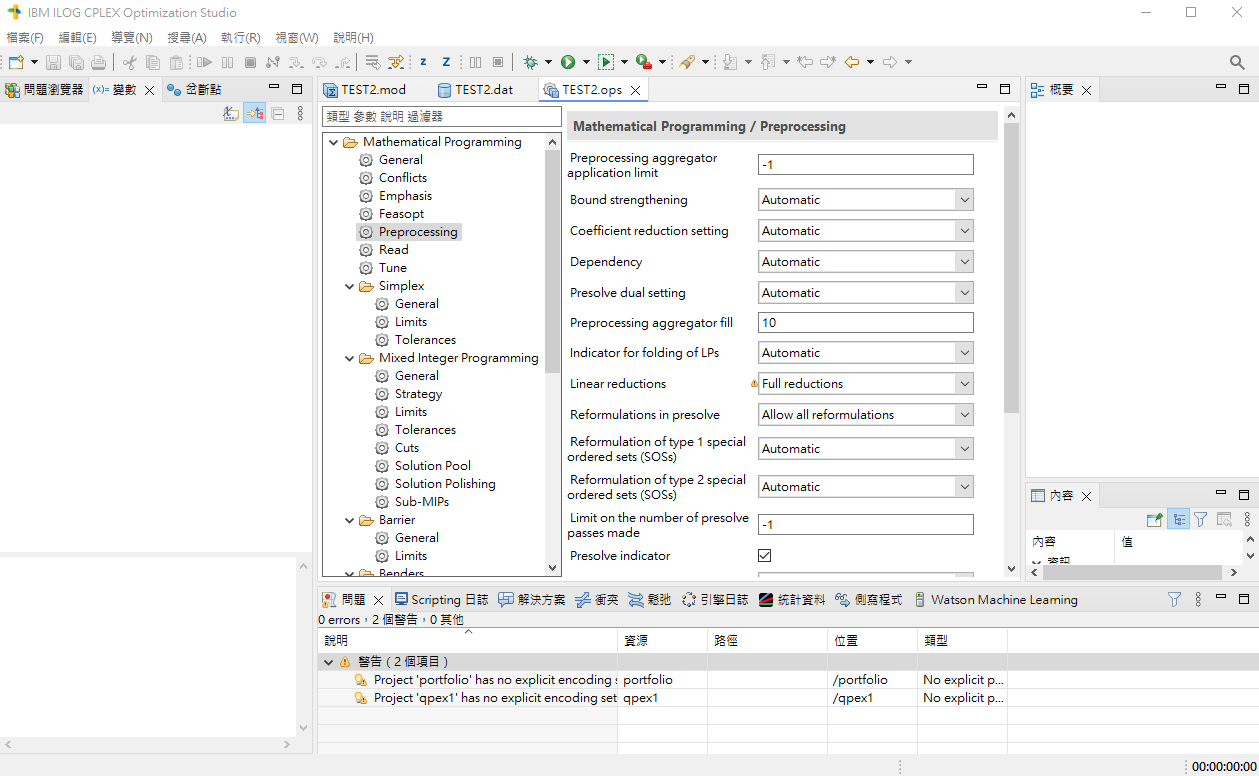Toggle the logical structure button in 變數 panel
Image resolution: width=1259 pixels, height=776 pixels.
tap(254, 114)
